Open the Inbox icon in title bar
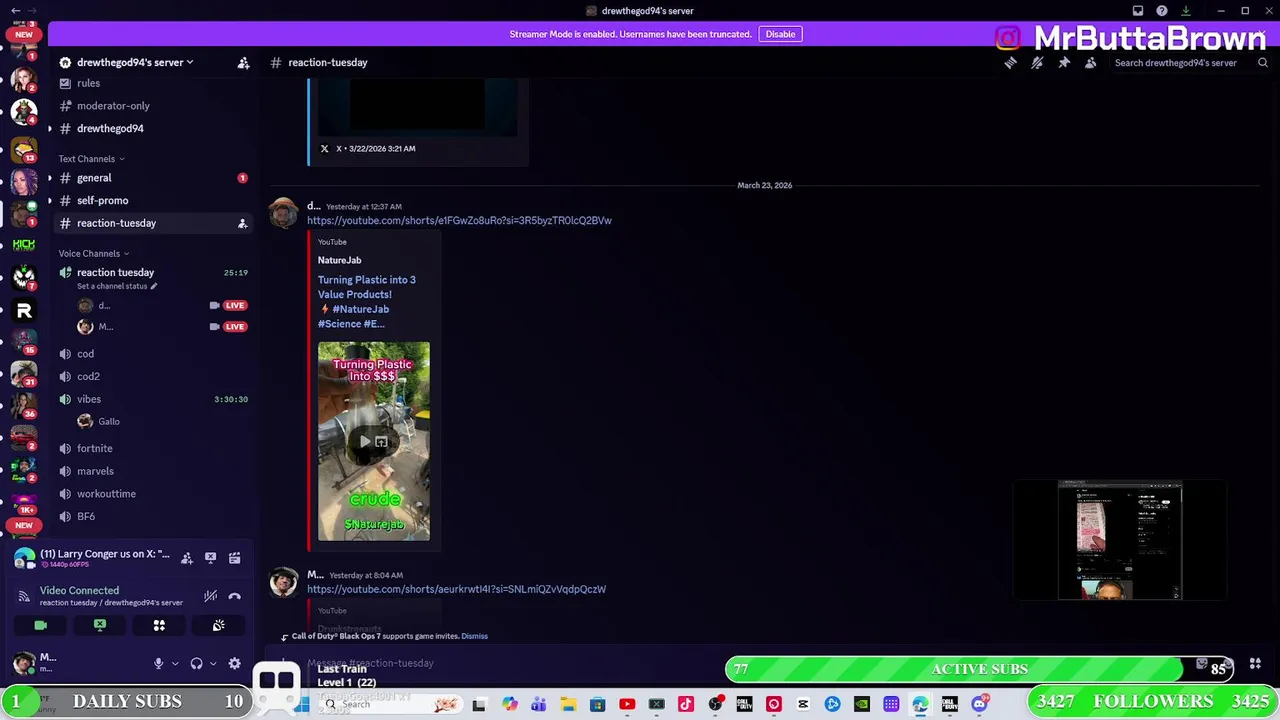The width and height of the screenshot is (1280, 720). point(1138,11)
